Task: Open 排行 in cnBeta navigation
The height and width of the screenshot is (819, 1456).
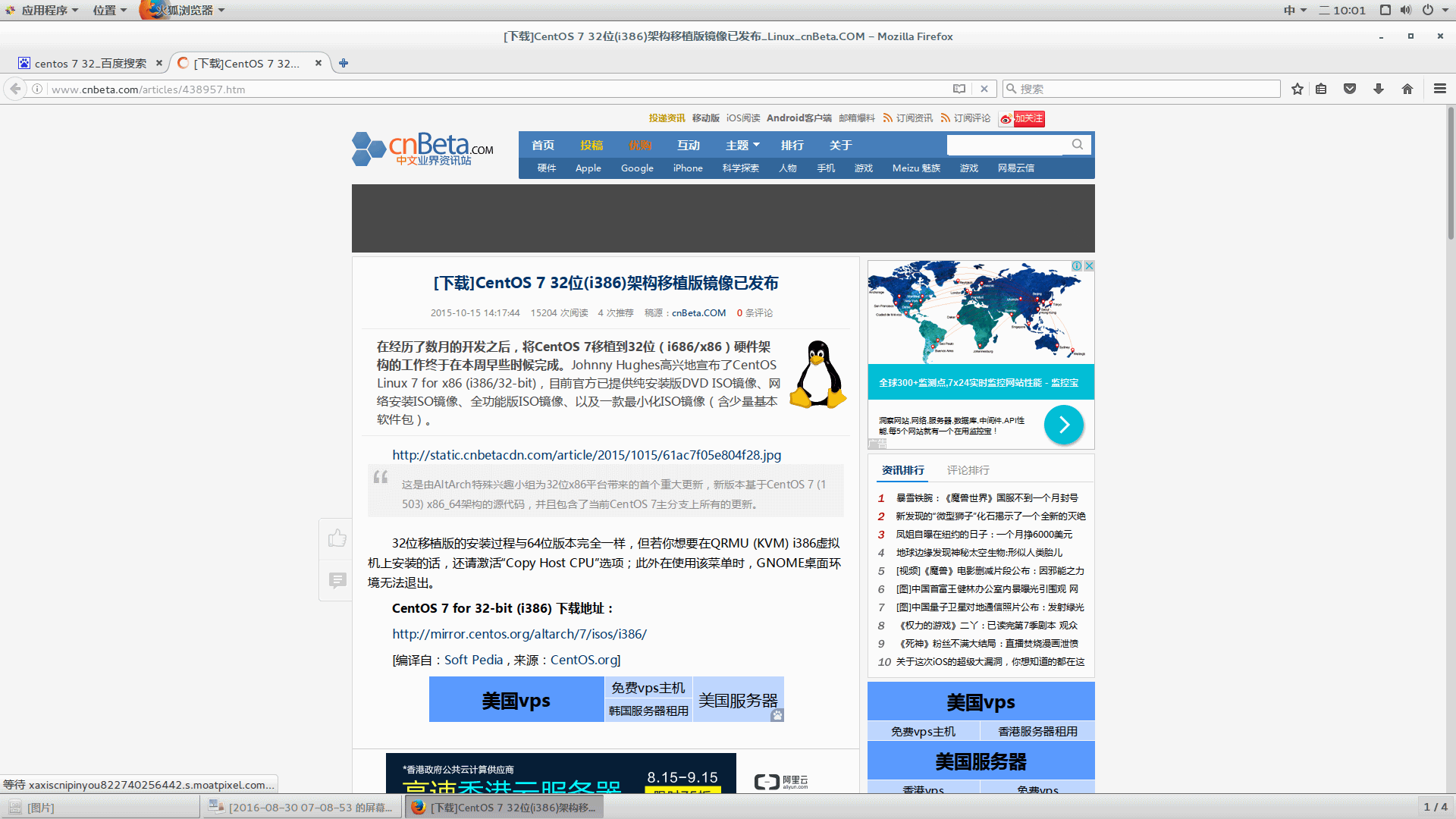Action: [792, 145]
